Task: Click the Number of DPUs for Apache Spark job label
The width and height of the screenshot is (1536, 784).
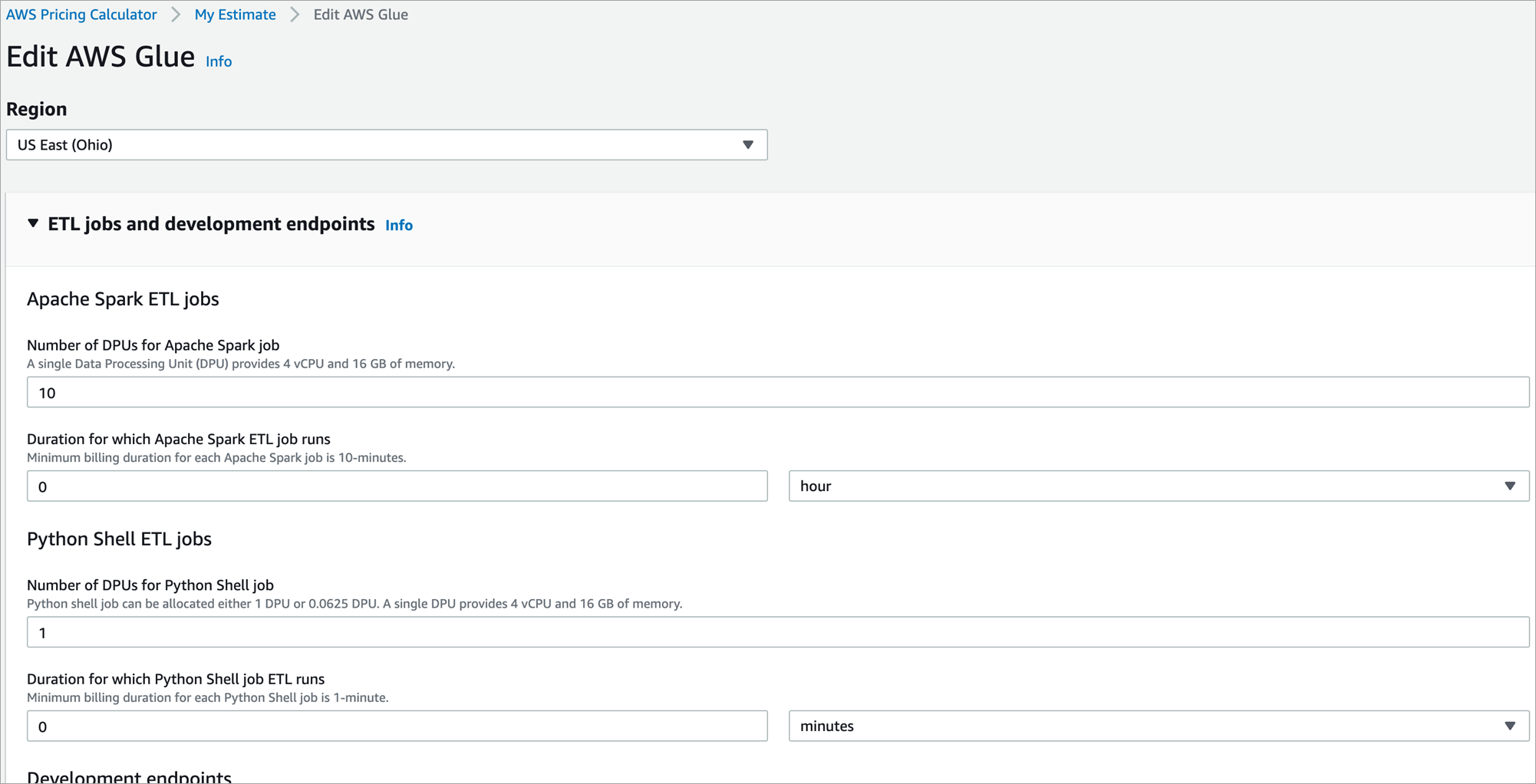Action: tap(153, 345)
